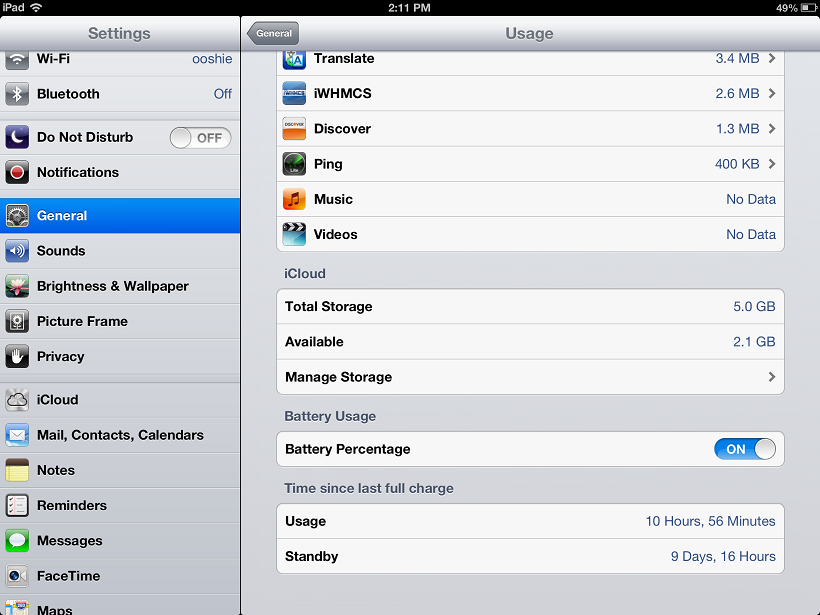
Task: Select Picture Frame settings entry
Action: coord(120,321)
